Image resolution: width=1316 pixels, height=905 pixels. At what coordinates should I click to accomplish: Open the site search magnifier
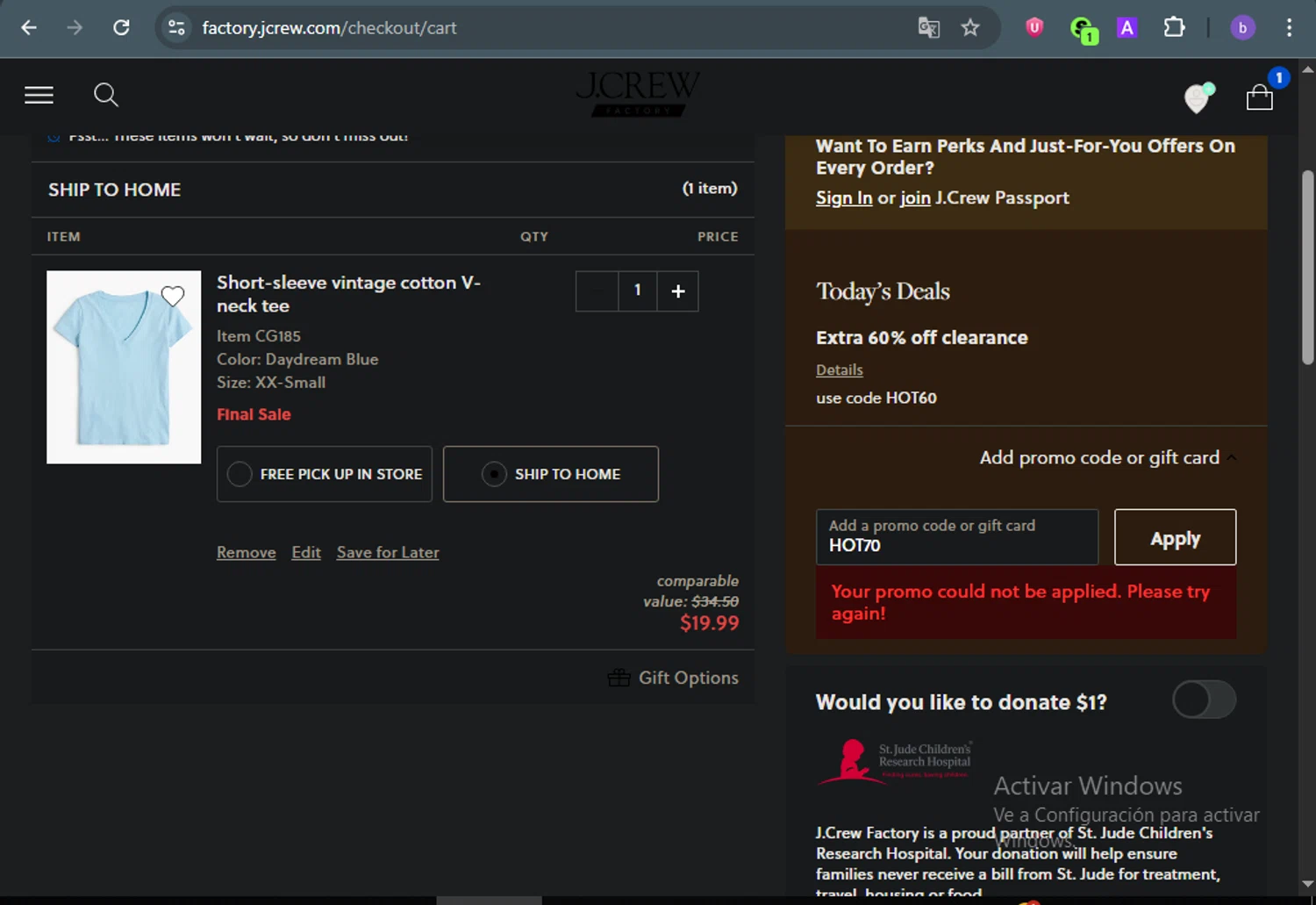click(x=106, y=95)
